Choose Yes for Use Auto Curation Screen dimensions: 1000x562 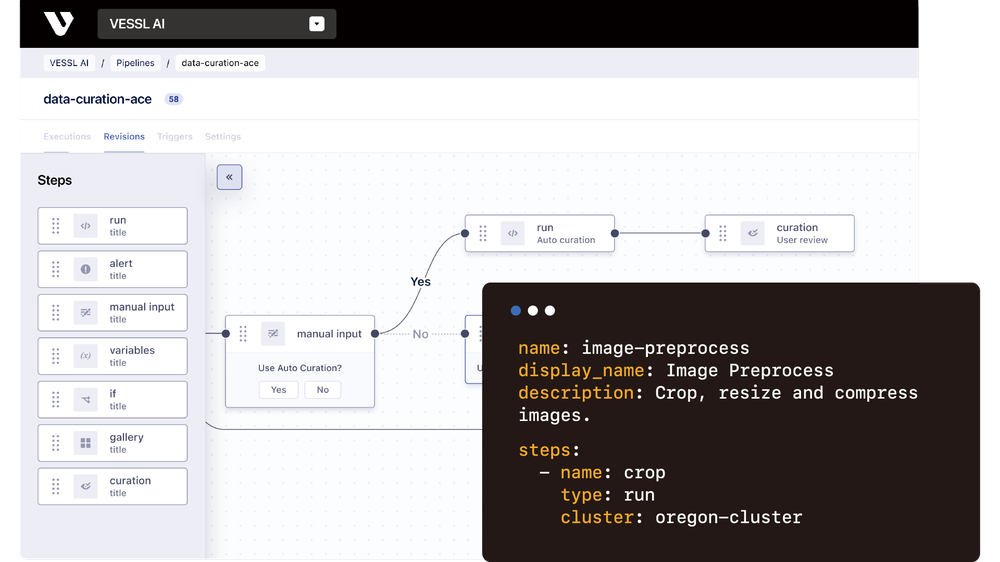[279, 390]
